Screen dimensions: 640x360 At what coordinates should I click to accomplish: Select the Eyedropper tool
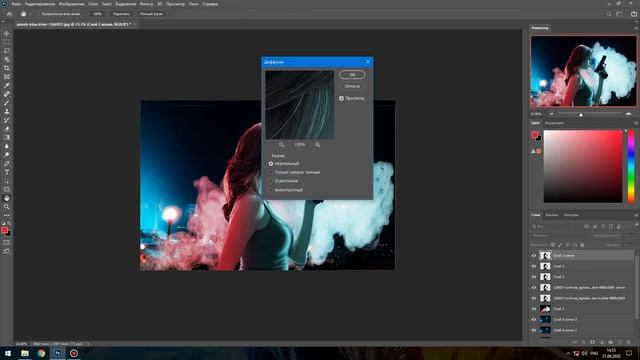tap(7, 85)
